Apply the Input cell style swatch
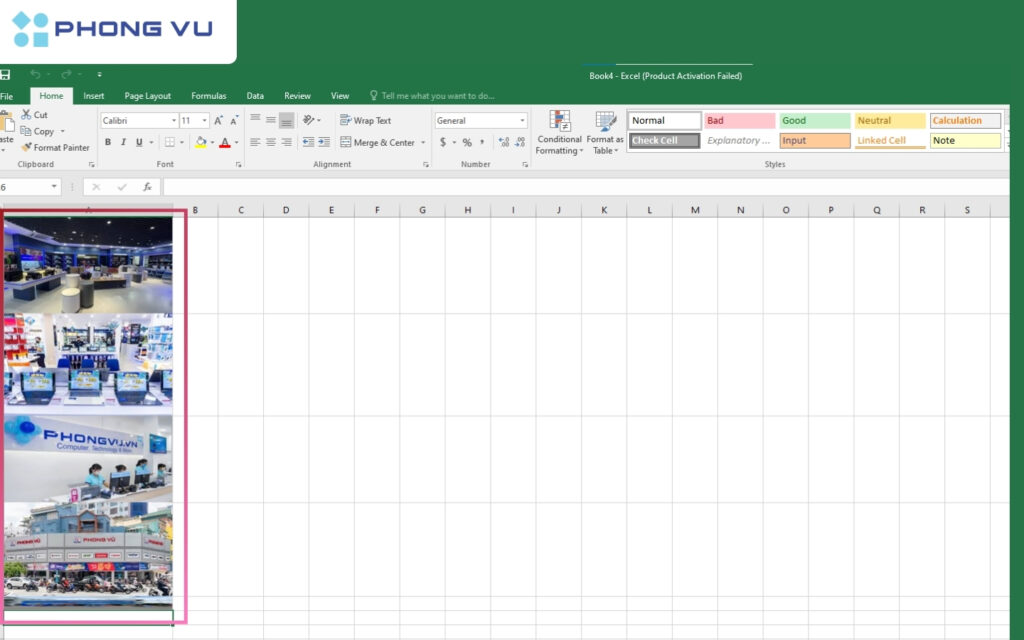 (x=815, y=140)
